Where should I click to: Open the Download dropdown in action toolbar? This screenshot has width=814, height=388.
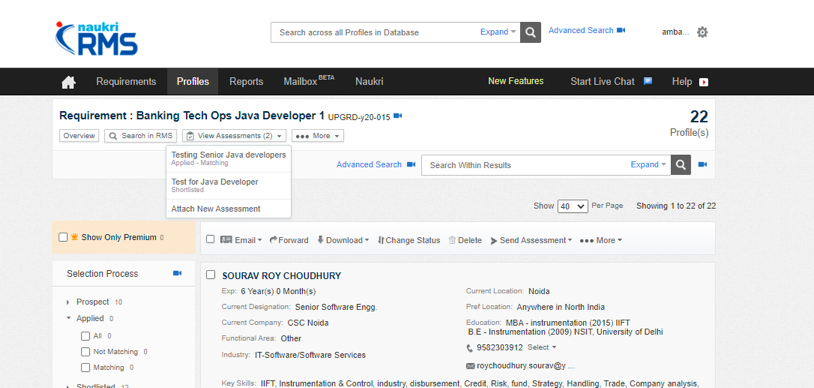tap(343, 240)
